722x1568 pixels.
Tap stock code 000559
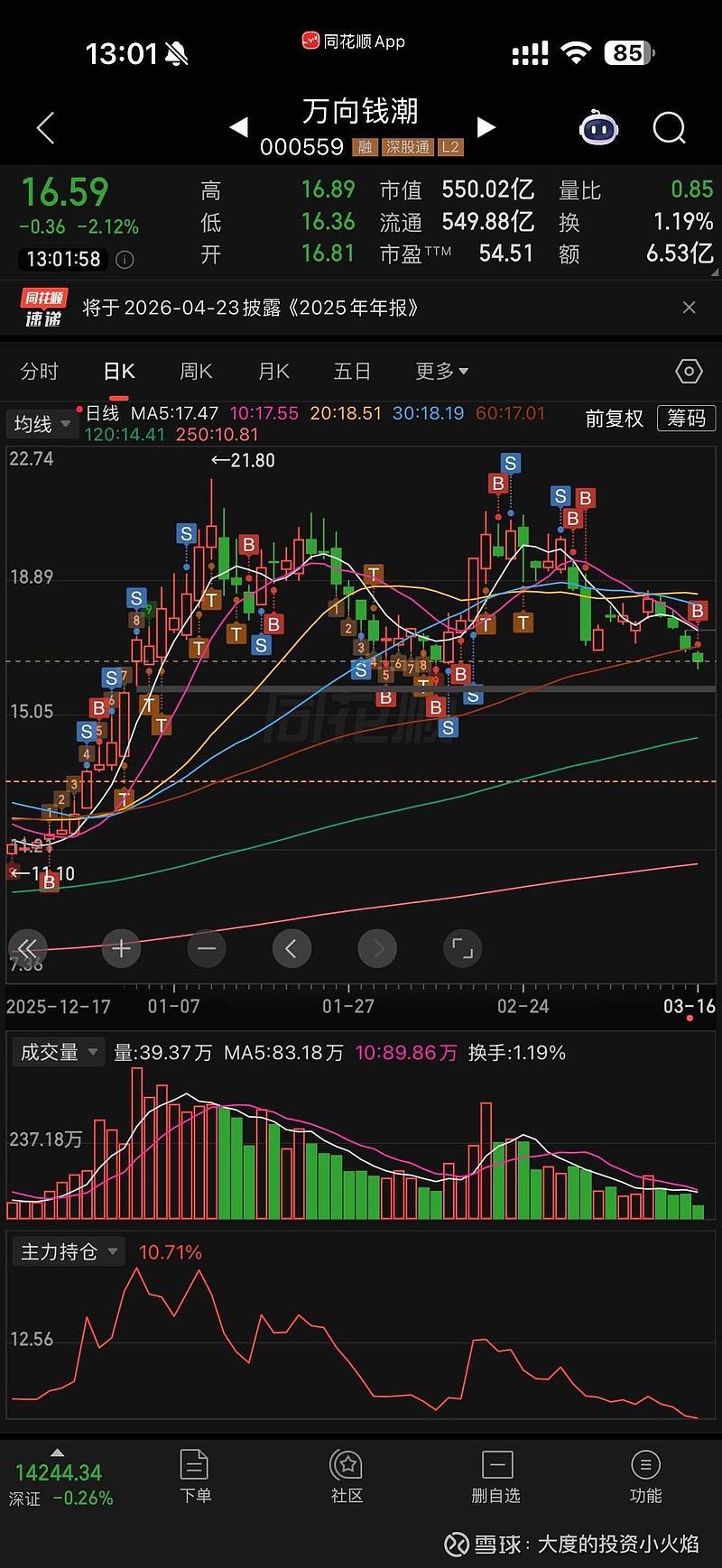point(301,147)
